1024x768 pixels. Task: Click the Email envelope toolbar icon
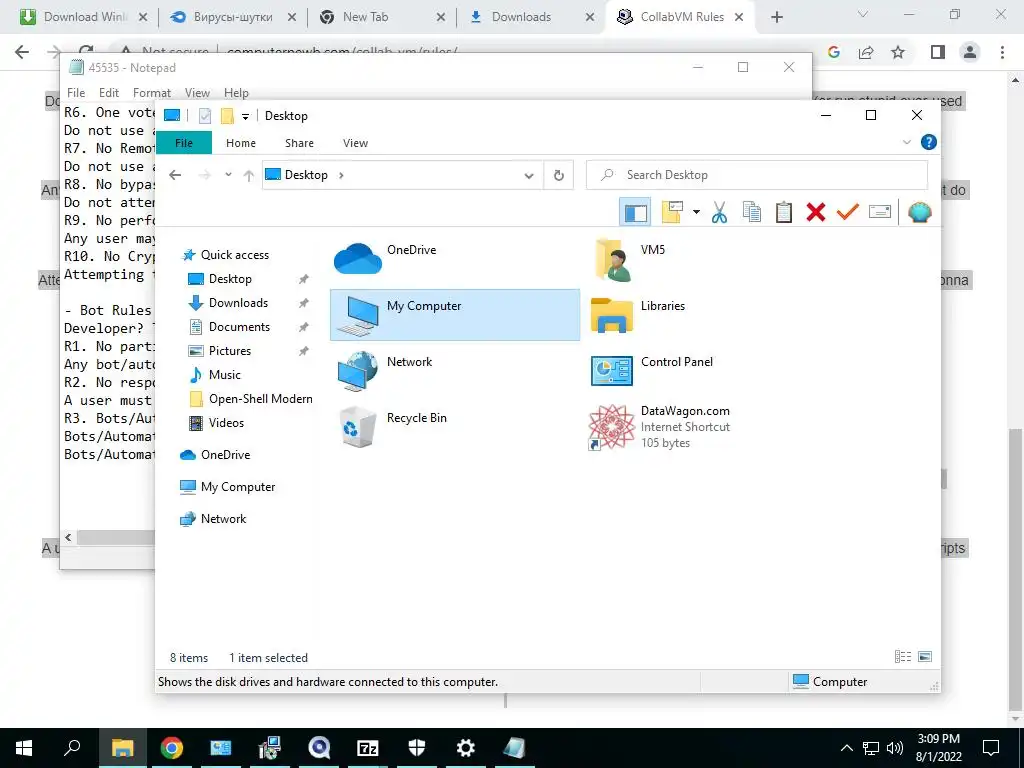(880, 212)
